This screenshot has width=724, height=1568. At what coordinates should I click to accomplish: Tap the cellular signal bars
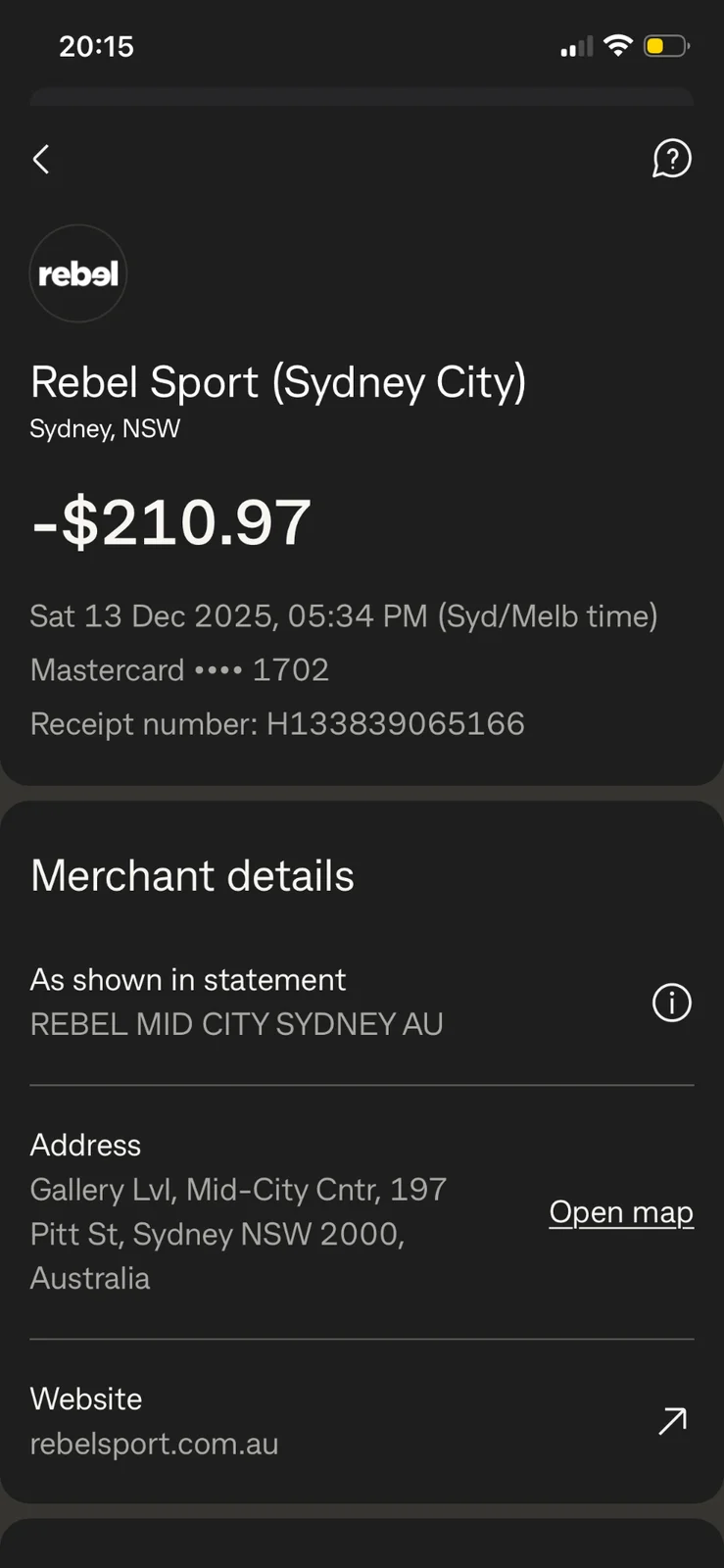[577, 47]
